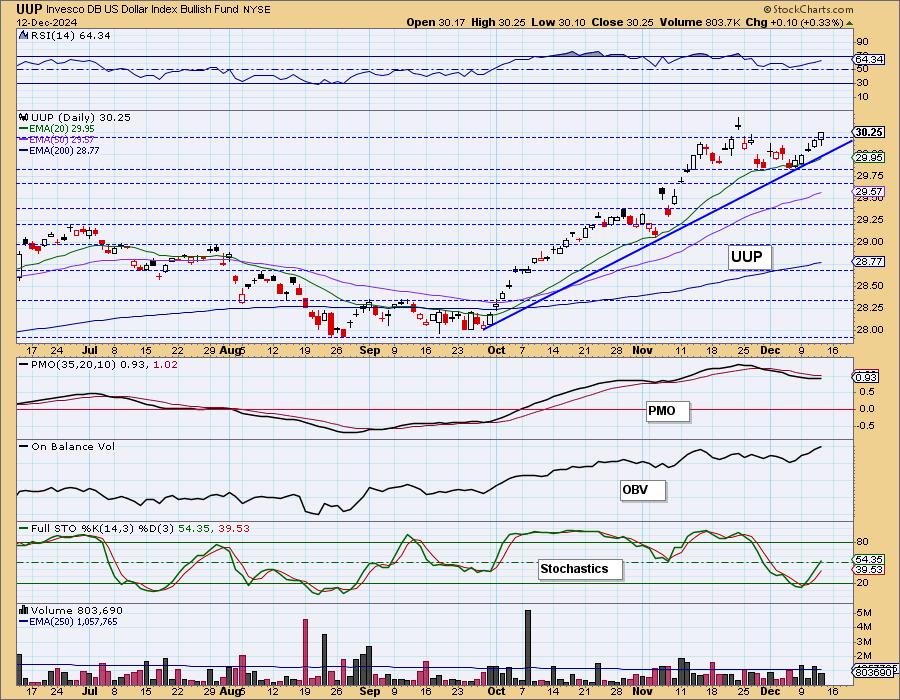Click the 28.77 EMA price tag on axis
Image resolution: width=900 pixels, height=700 pixels.
(x=869, y=261)
